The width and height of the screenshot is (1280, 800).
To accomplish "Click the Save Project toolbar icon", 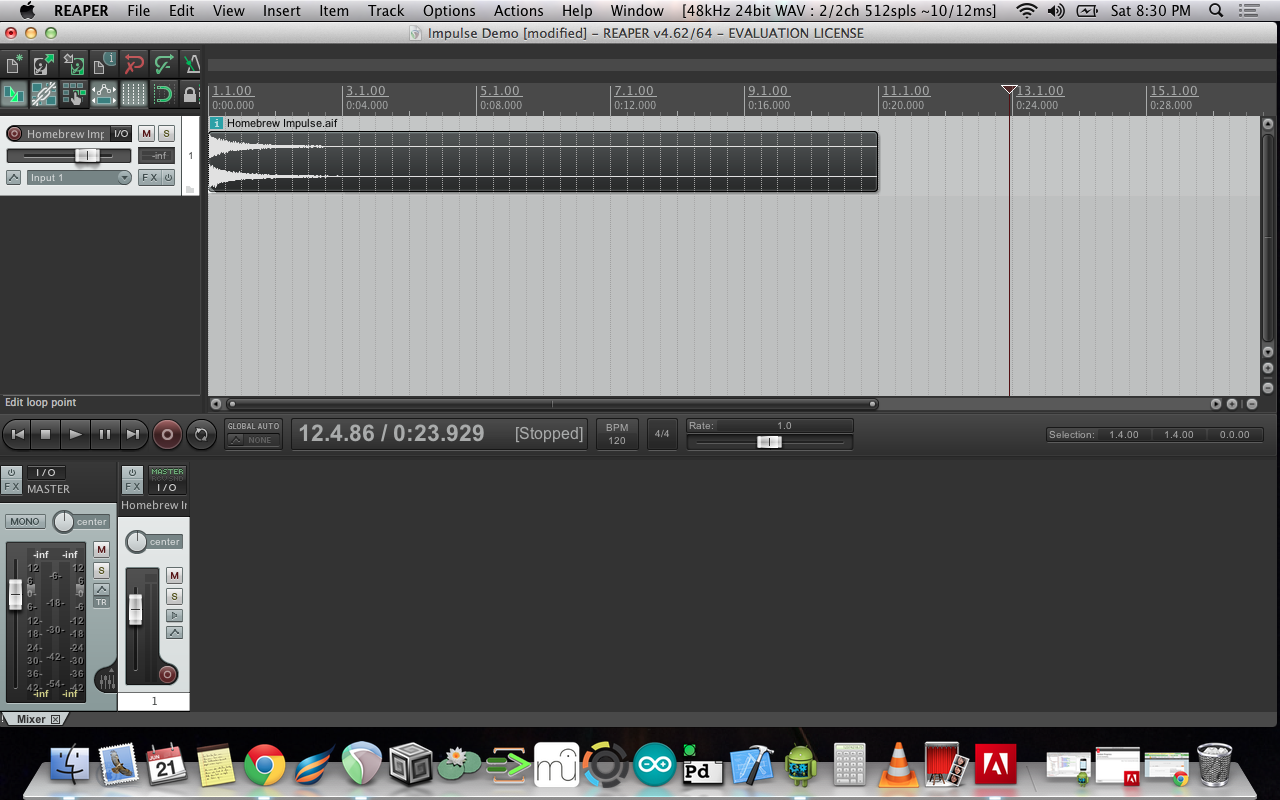I will coord(74,65).
